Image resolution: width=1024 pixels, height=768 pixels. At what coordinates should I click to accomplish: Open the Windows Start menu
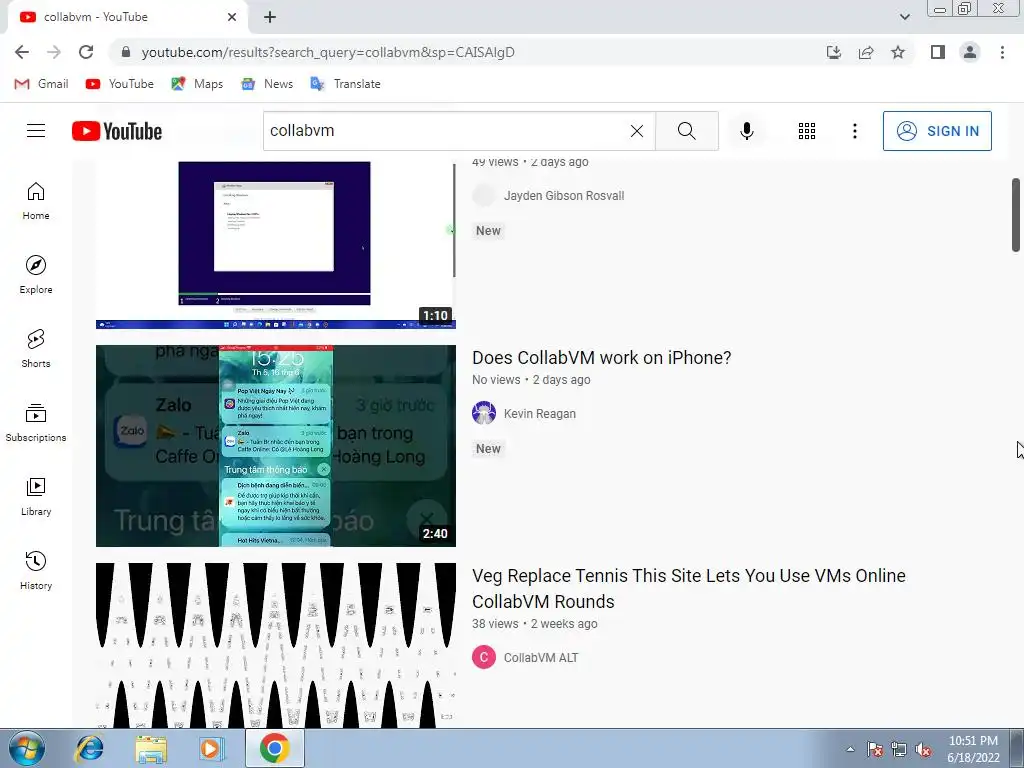tap(26, 748)
